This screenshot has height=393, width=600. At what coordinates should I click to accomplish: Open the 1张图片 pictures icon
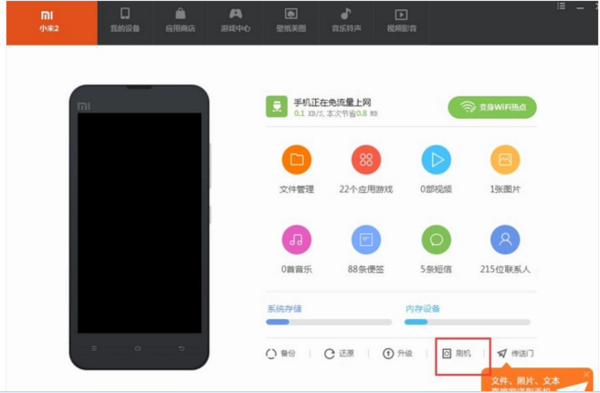tap(505, 160)
